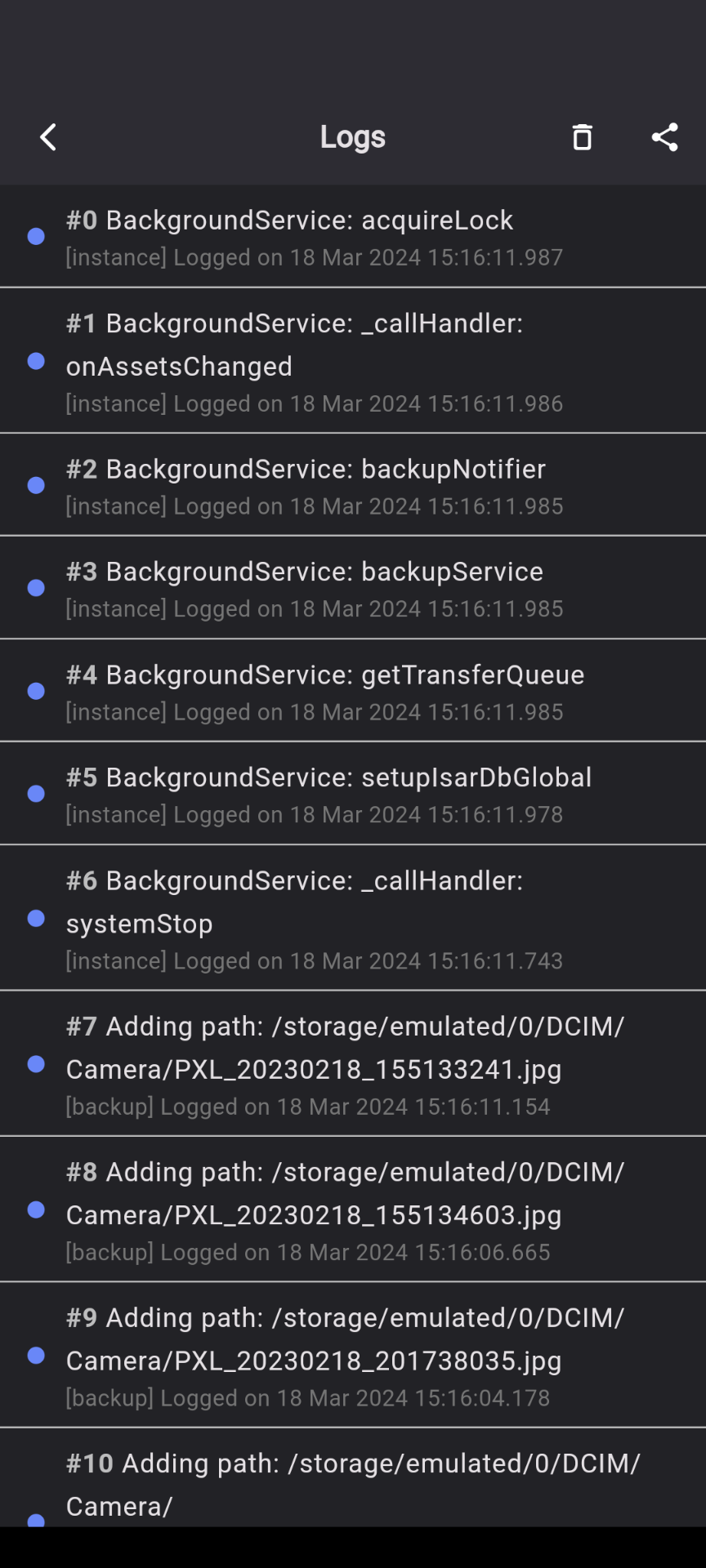Open the backupNotifier log entry
706x1568 pixels.
tap(353, 485)
